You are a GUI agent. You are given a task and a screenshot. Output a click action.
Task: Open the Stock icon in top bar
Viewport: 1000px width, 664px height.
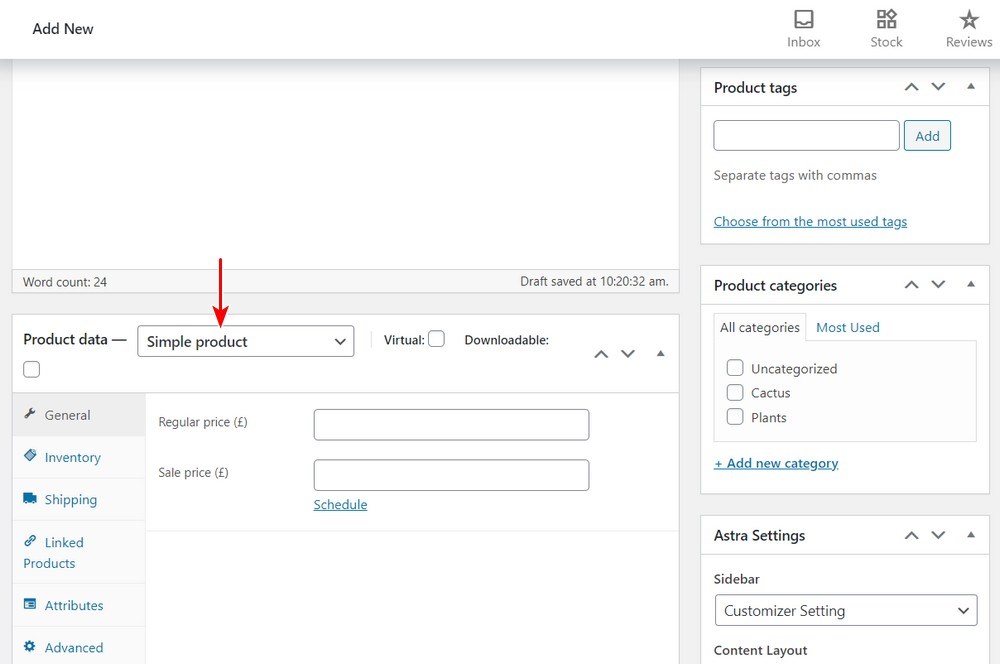tap(886, 20)
